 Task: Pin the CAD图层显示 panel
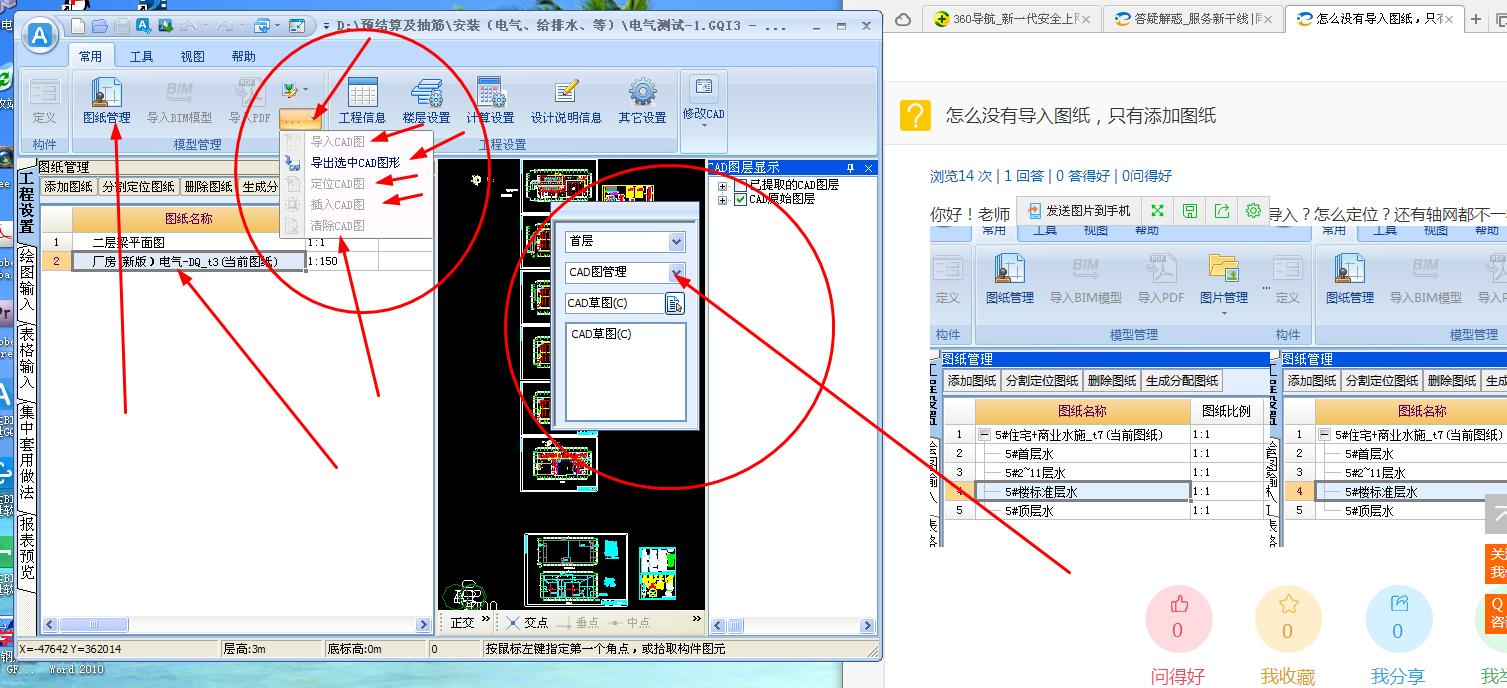851,168
